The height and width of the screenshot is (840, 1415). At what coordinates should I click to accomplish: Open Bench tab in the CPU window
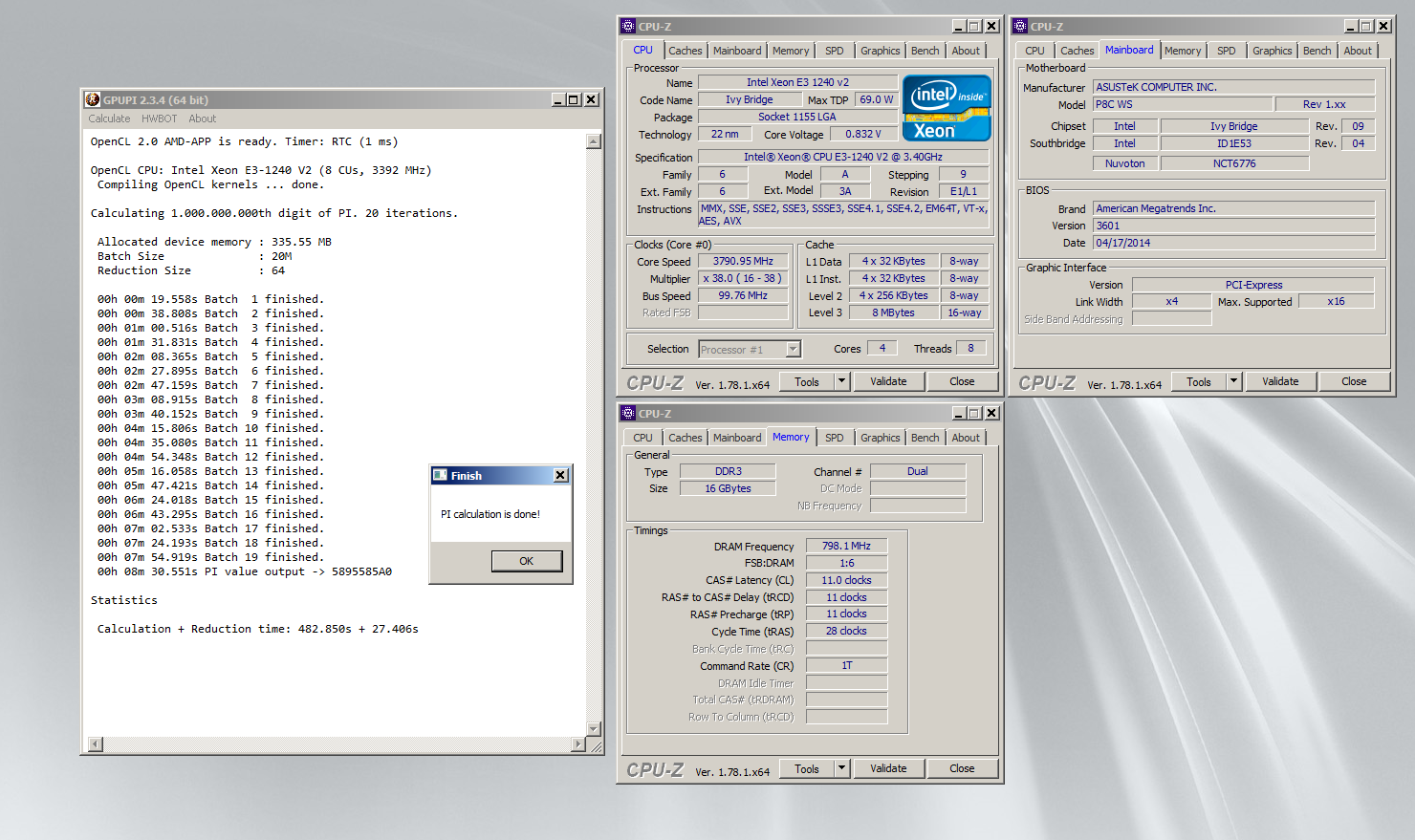point(925,51)
